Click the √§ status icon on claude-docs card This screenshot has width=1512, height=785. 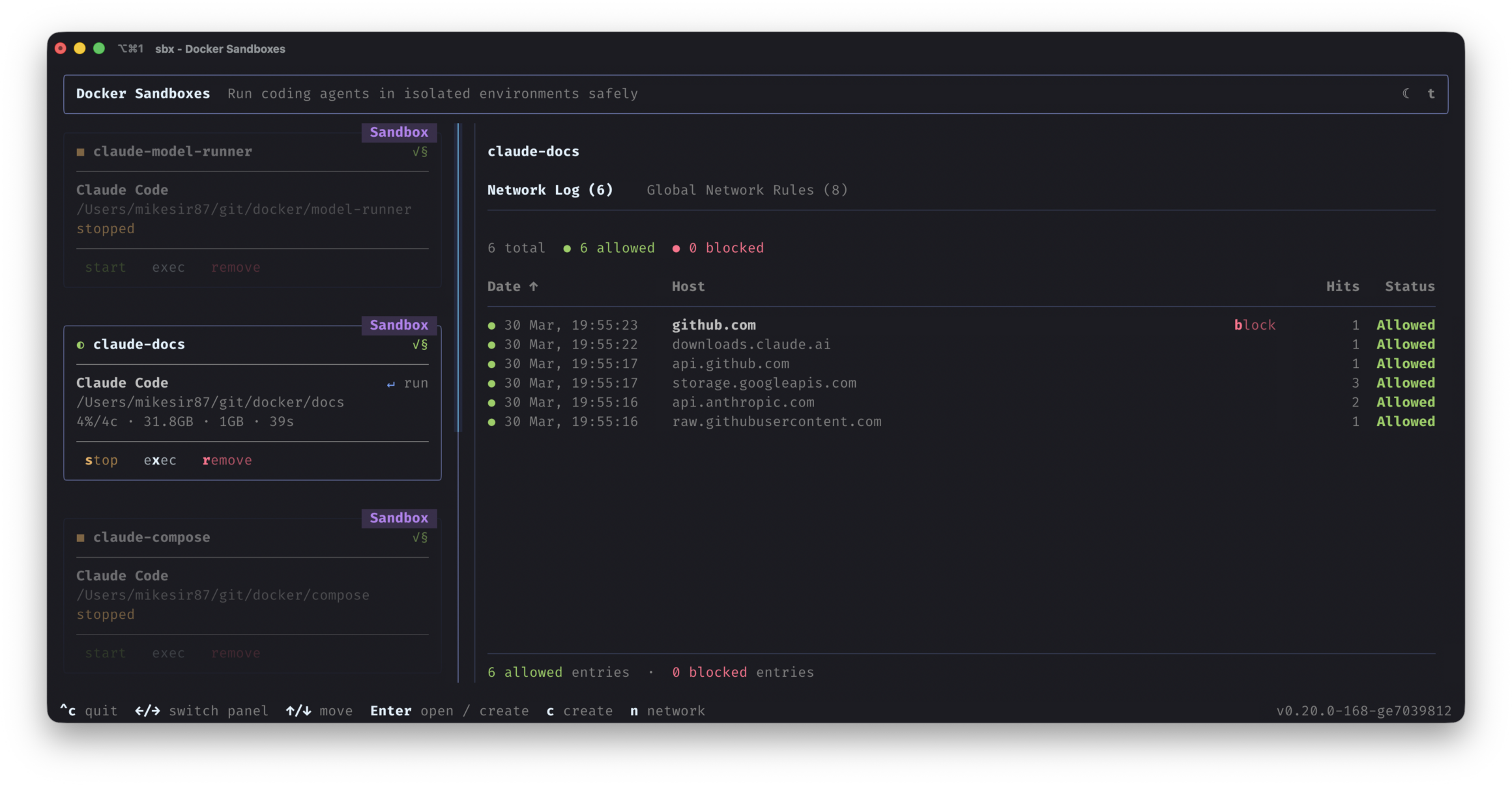pyautogui.click(x=420, y=345)
